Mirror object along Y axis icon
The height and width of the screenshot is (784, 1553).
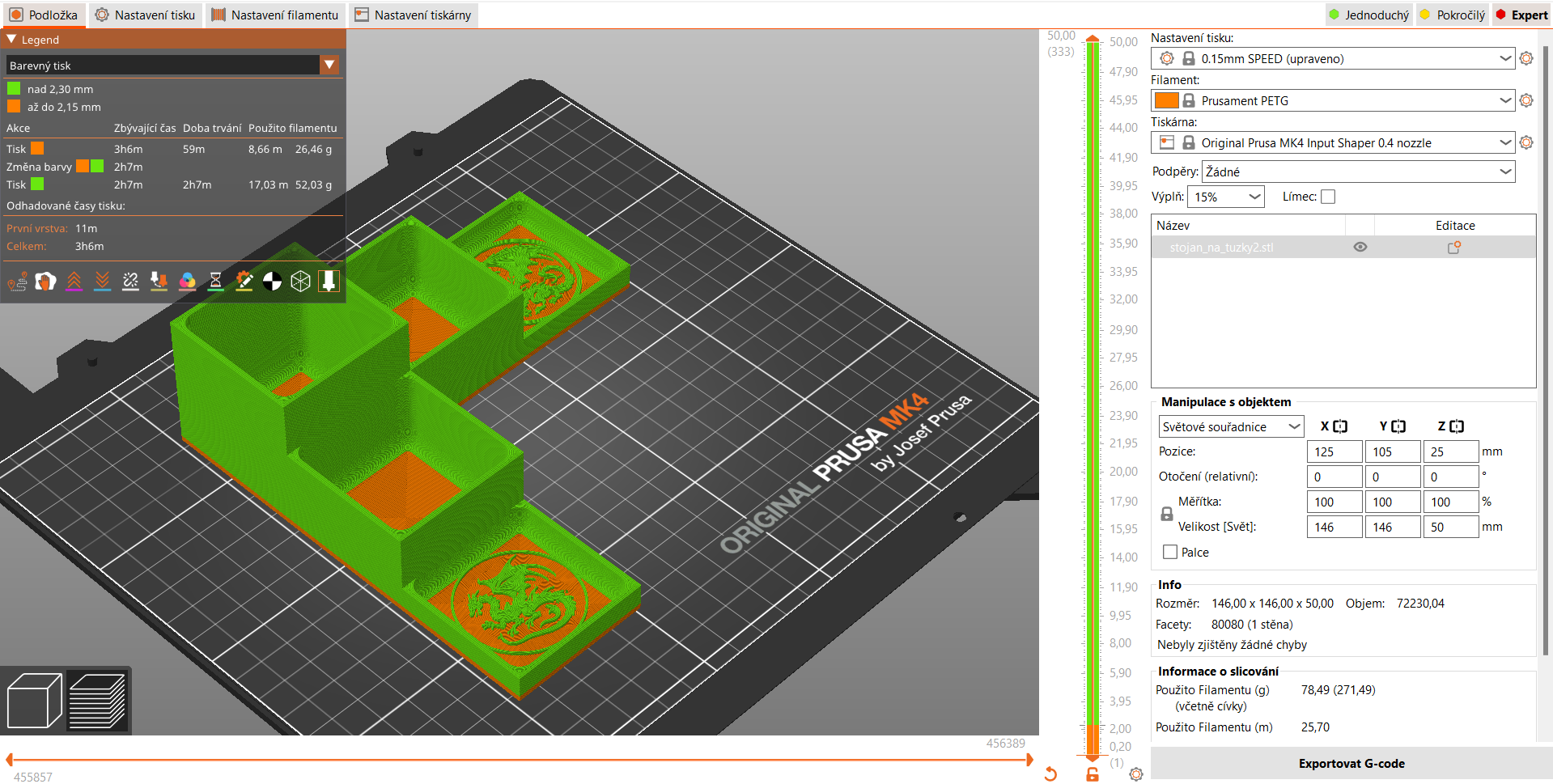pyautogui.click(x=1398, y=426)
